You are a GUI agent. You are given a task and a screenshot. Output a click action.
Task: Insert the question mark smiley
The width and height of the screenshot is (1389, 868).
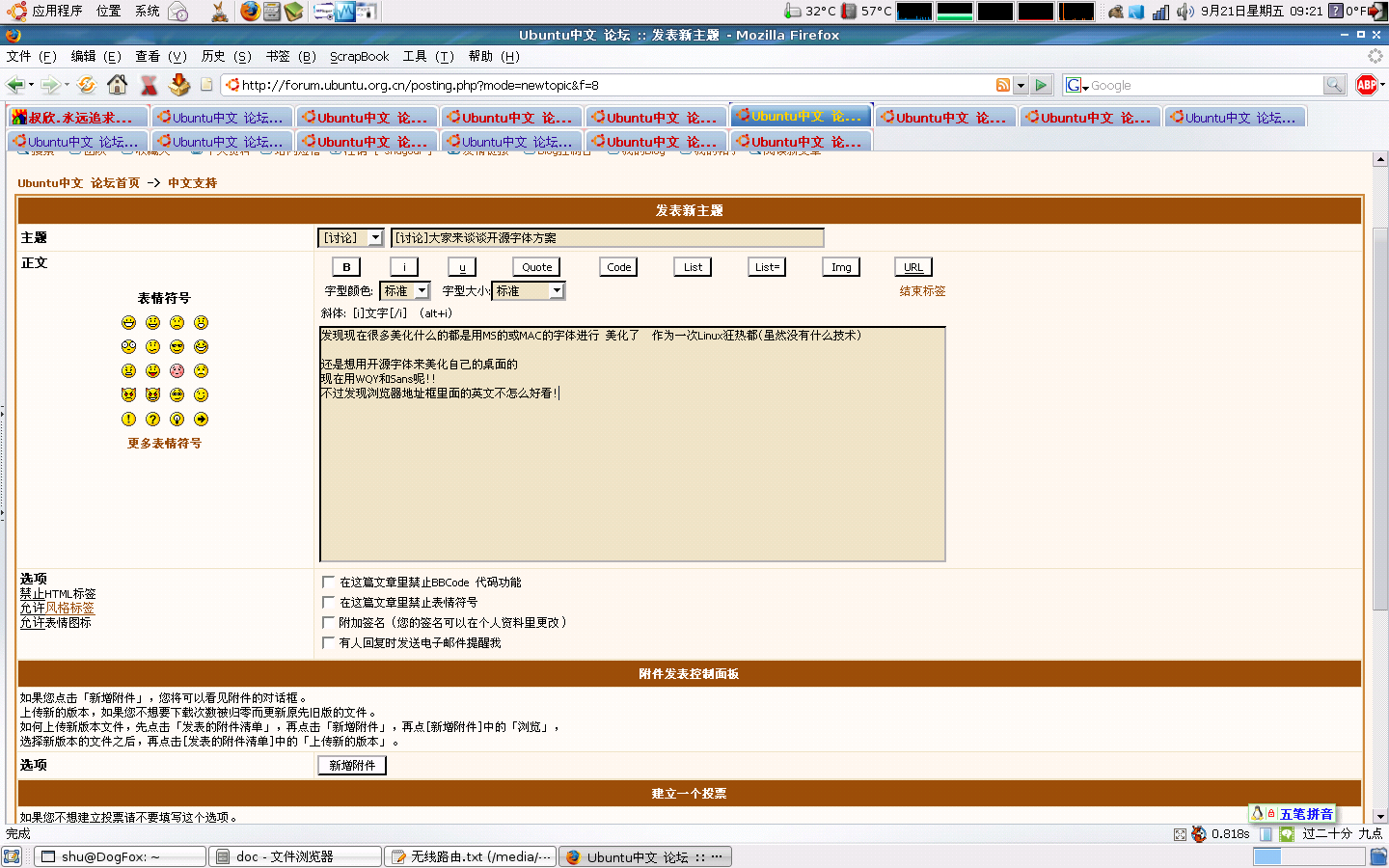coord(152,419)
